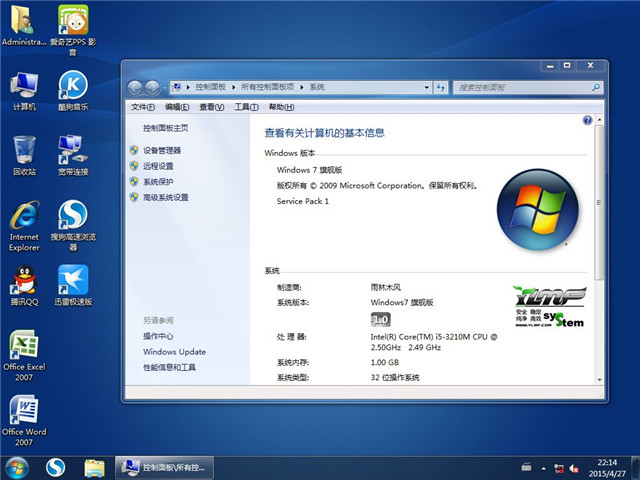Open the Windows Explorer taskbar icon
Viewport: 640px width, 480px height.
coord(94,468)
